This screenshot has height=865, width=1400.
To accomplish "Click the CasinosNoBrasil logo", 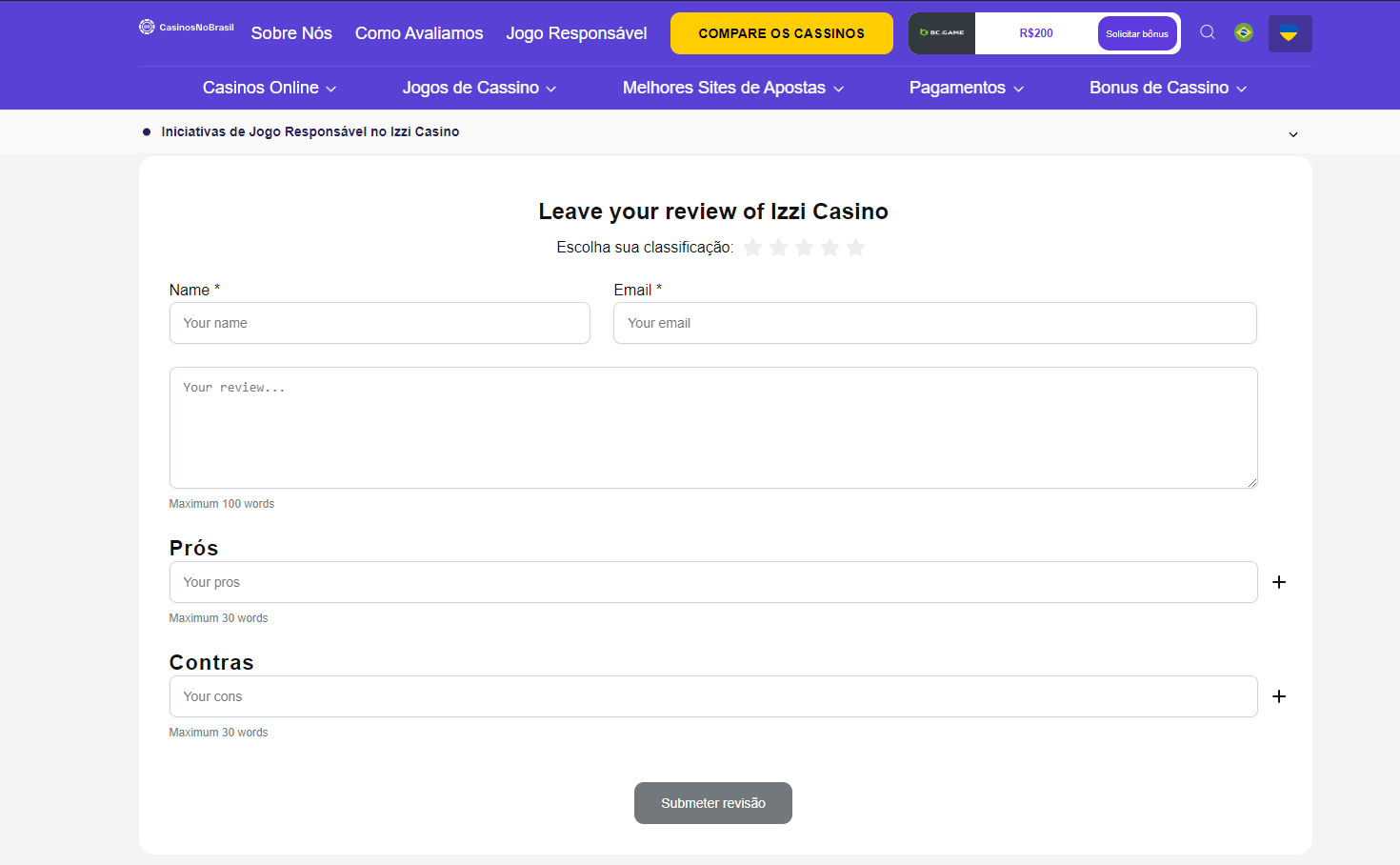I will click(187, 27).
